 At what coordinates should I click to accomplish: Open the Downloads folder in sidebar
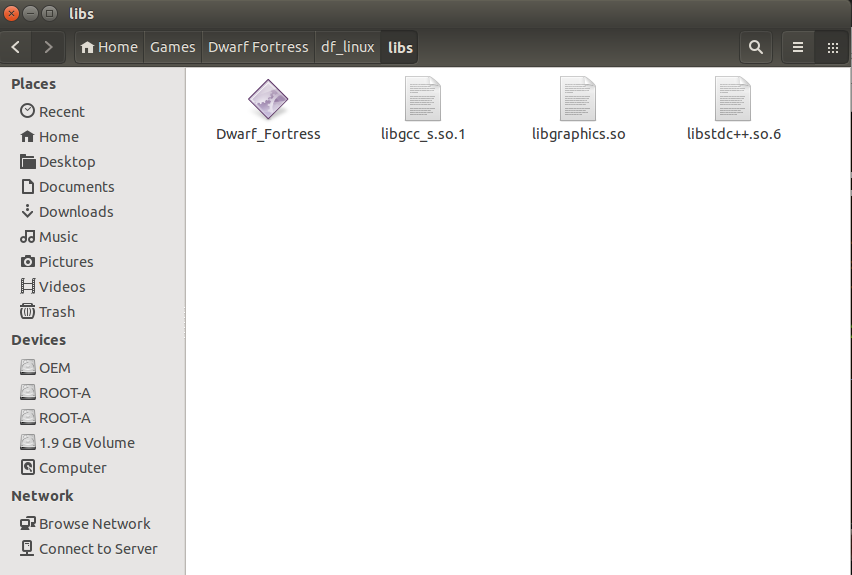75,212
